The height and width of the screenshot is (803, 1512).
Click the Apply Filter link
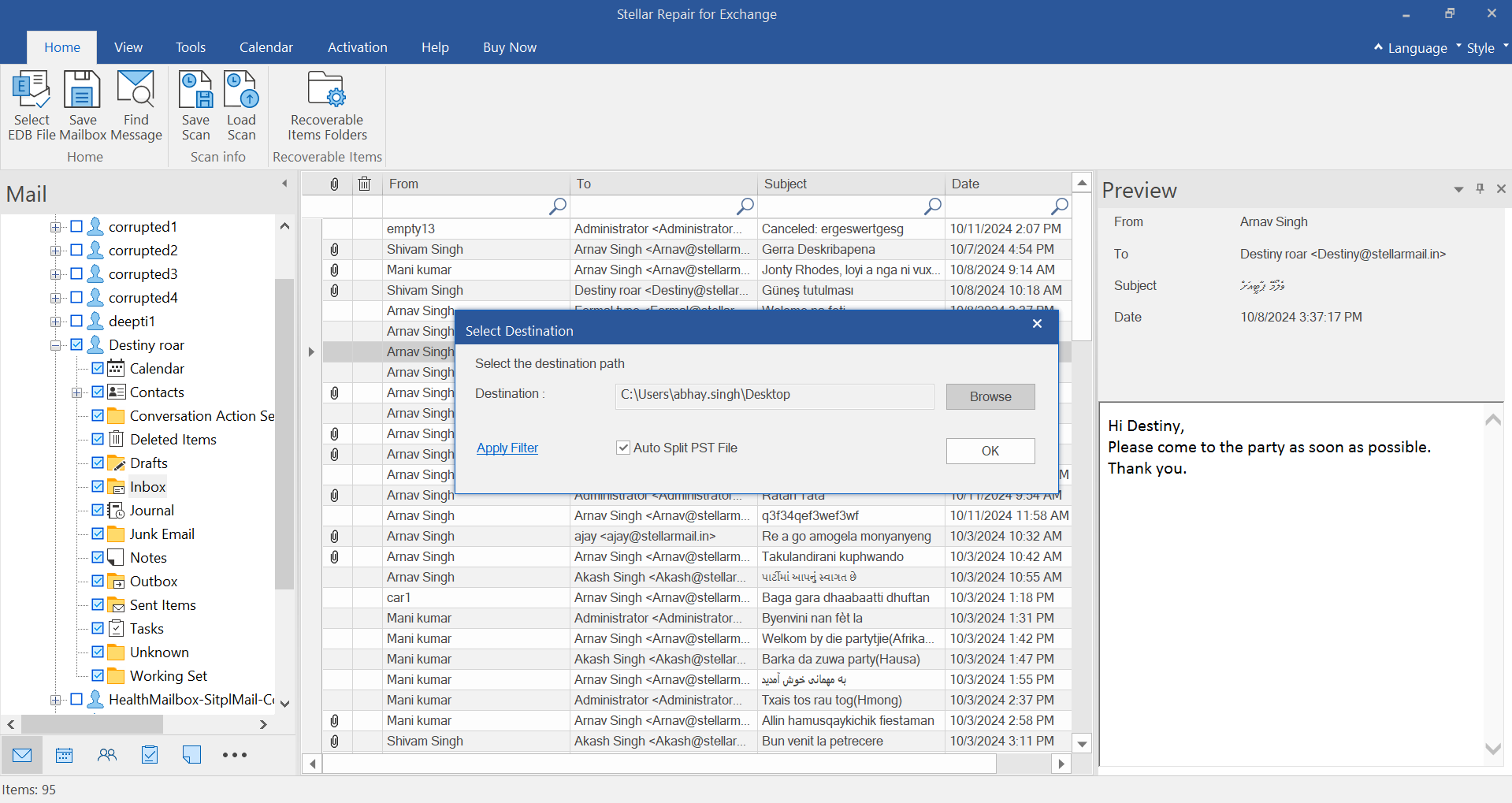pos(507,448)
